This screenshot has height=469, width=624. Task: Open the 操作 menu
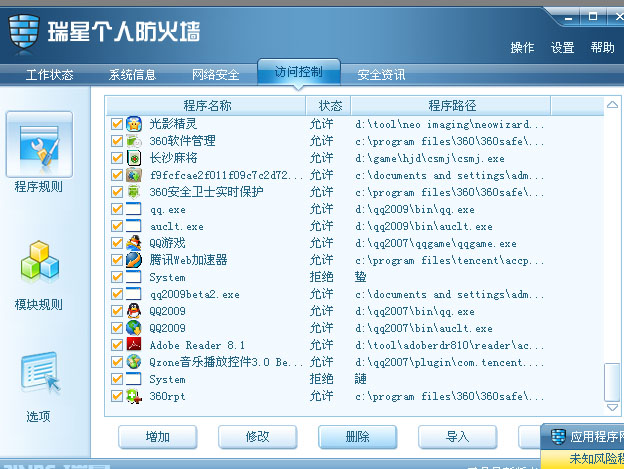(x=522, y=48)
